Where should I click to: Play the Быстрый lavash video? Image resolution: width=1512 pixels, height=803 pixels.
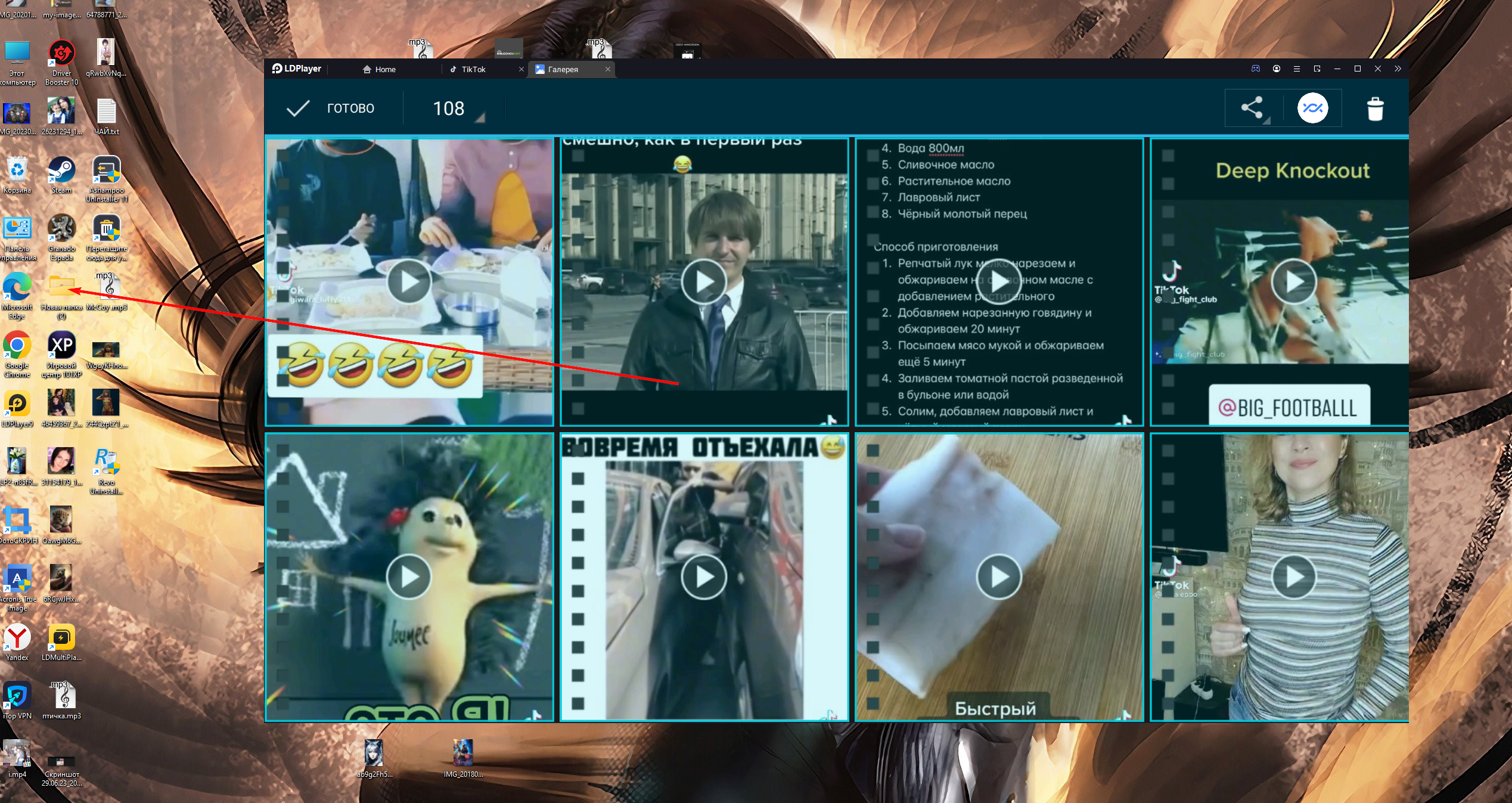pyautogui.click(x=999, y=576)
